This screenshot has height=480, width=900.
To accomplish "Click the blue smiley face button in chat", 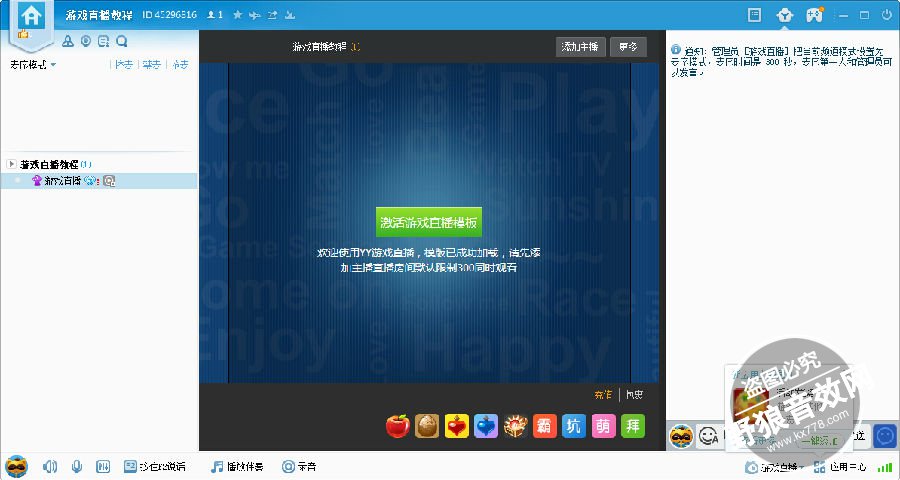I will (885, 436).
